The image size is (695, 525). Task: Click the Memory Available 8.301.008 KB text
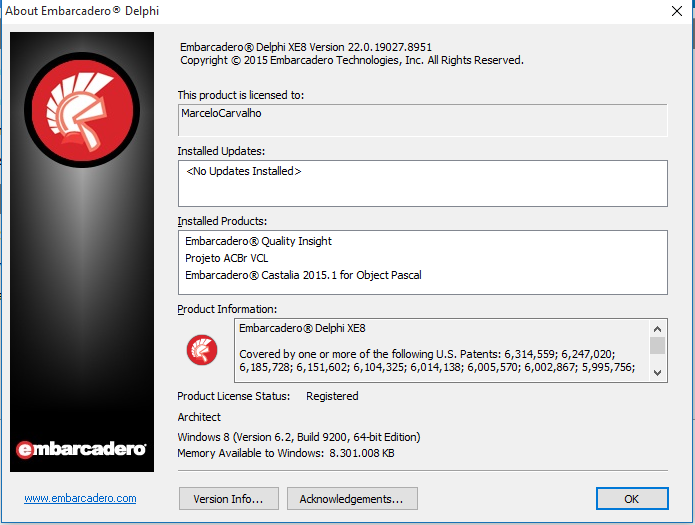[x=286, y=453]
